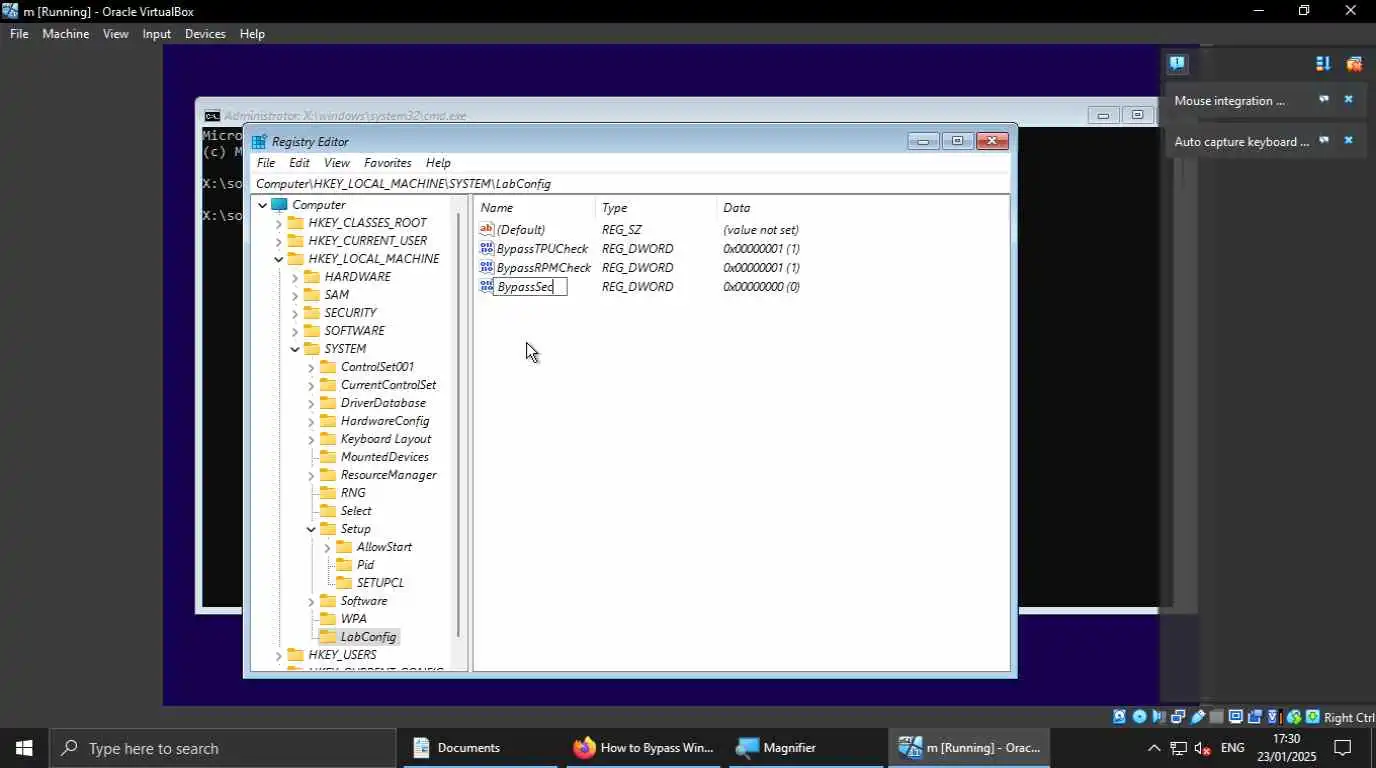Click the registry tree vertical scrollbar
Screen dimensions: 1376x768
459,425
